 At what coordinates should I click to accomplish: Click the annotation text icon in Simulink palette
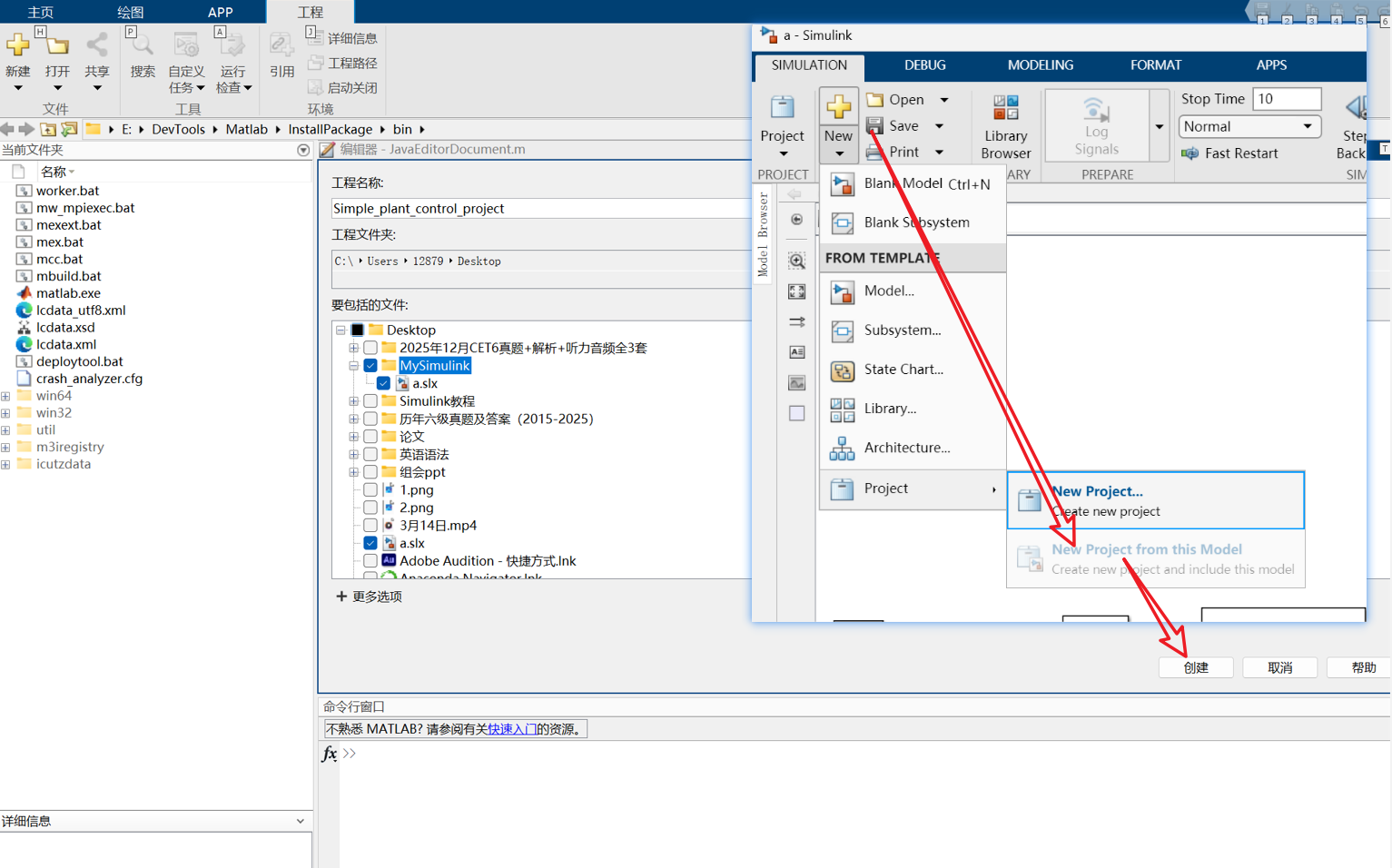[x=796, y=352]
